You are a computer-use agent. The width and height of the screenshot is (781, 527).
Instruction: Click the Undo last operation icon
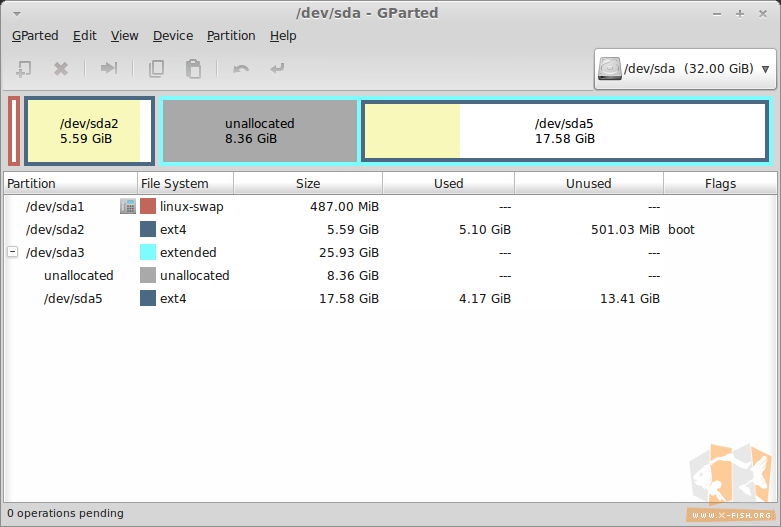[241, 68]
